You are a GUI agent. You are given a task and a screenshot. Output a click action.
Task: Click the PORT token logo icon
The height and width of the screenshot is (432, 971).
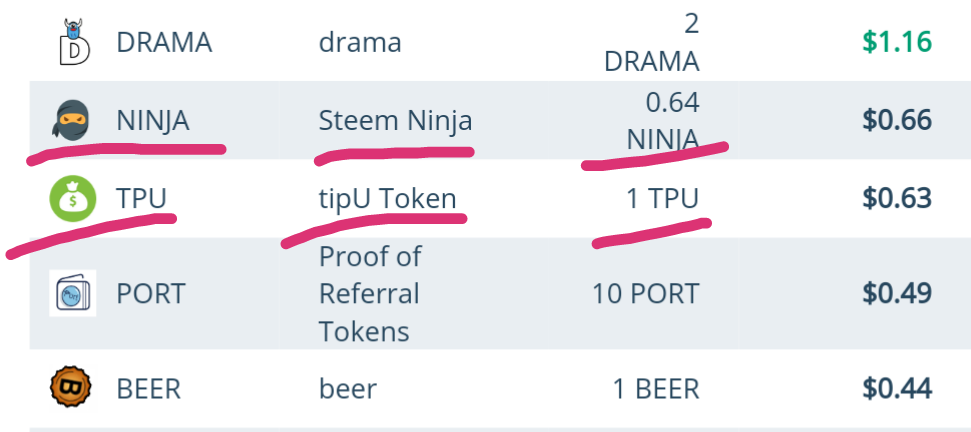(72, 293)
